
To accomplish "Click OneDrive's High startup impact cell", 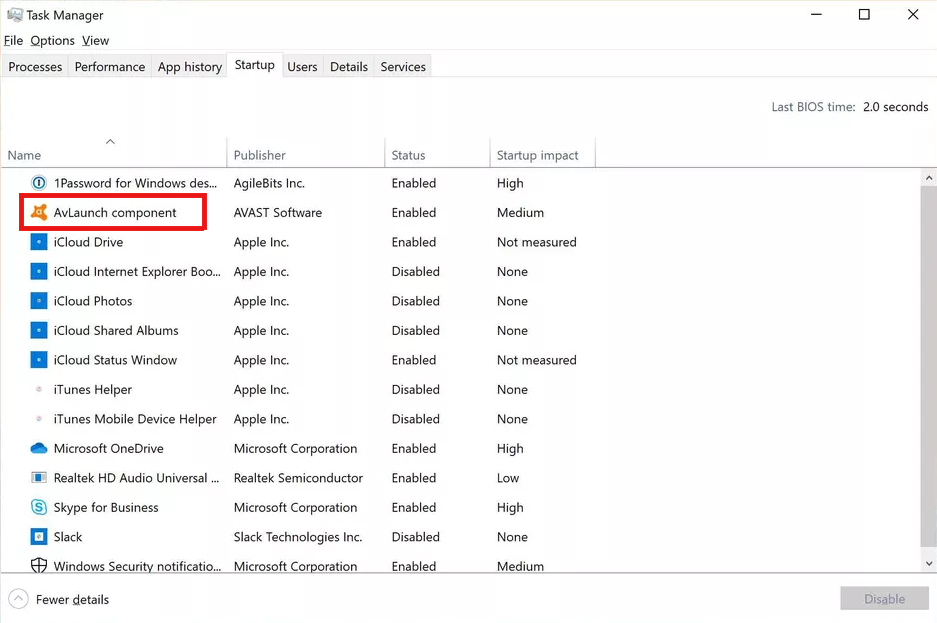I will [510, 448].
